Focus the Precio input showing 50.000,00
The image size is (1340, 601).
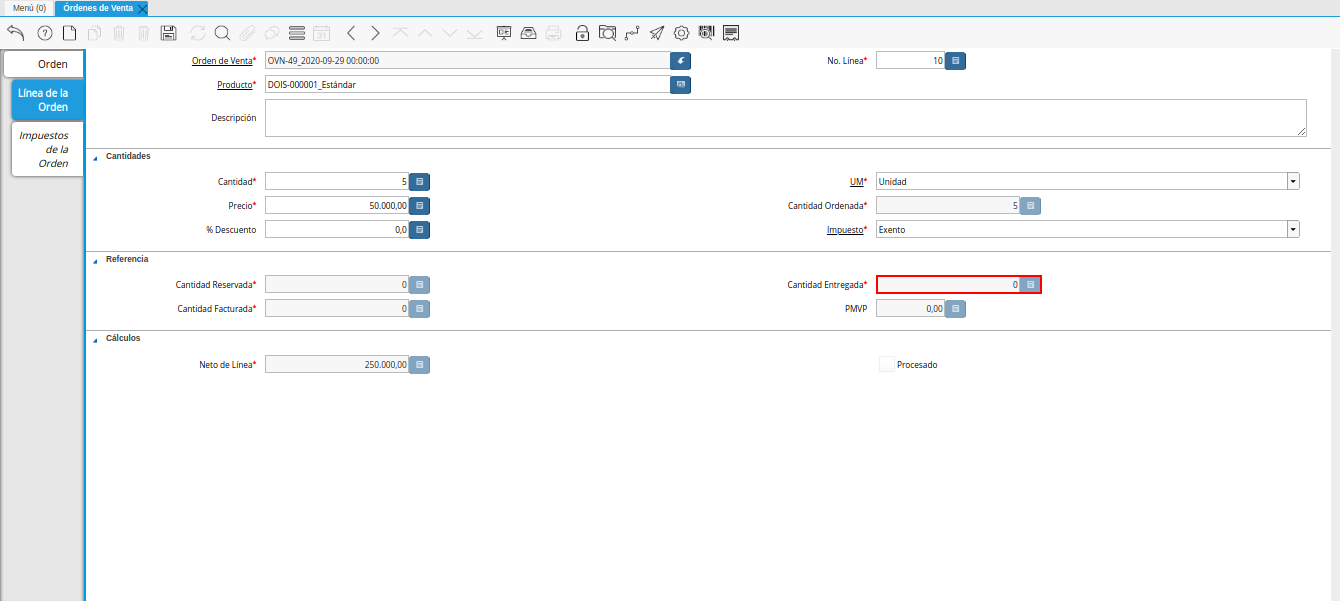tap(337, 206)
